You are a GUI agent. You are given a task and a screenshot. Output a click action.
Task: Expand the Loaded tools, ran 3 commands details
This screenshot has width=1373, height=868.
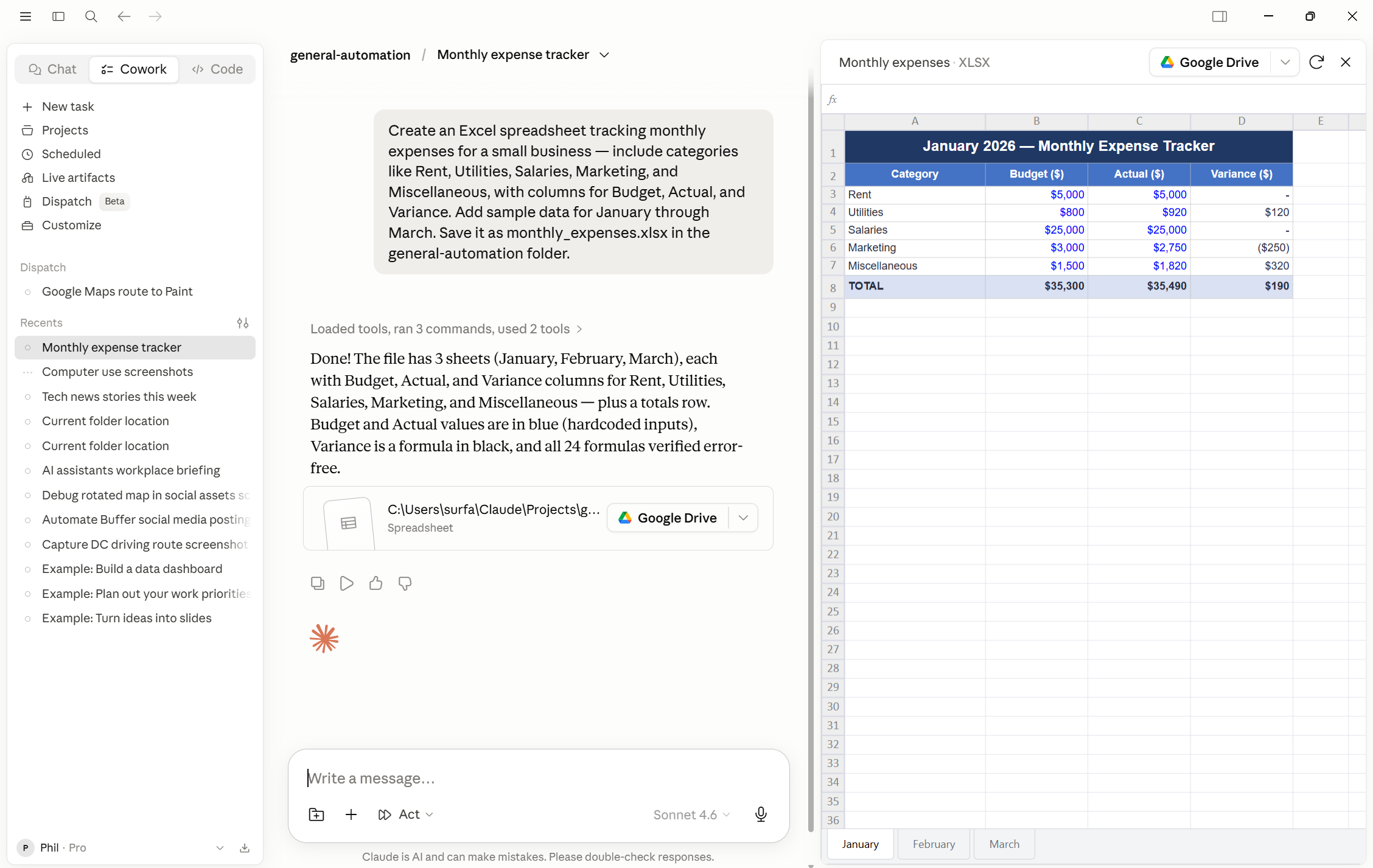[x=446, y=329]
